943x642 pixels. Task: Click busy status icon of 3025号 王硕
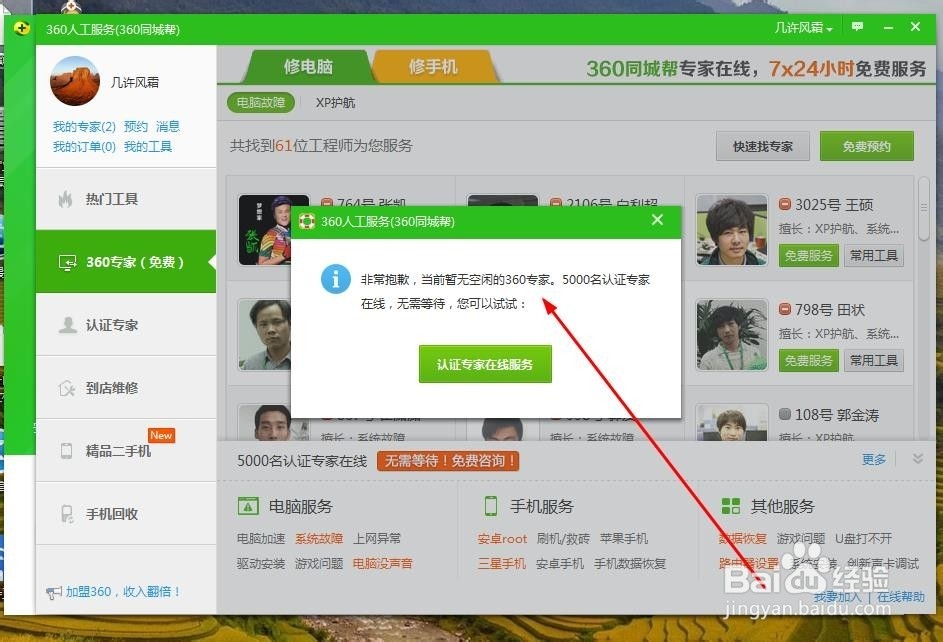(x=785, y=204)
